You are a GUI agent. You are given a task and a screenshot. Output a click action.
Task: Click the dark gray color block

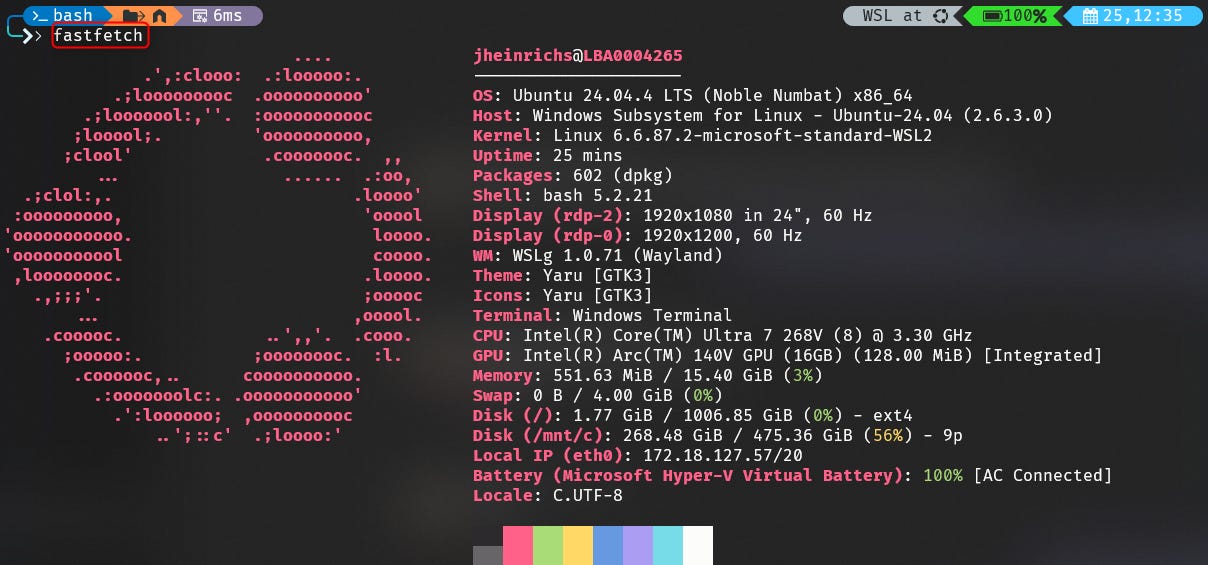488,555
